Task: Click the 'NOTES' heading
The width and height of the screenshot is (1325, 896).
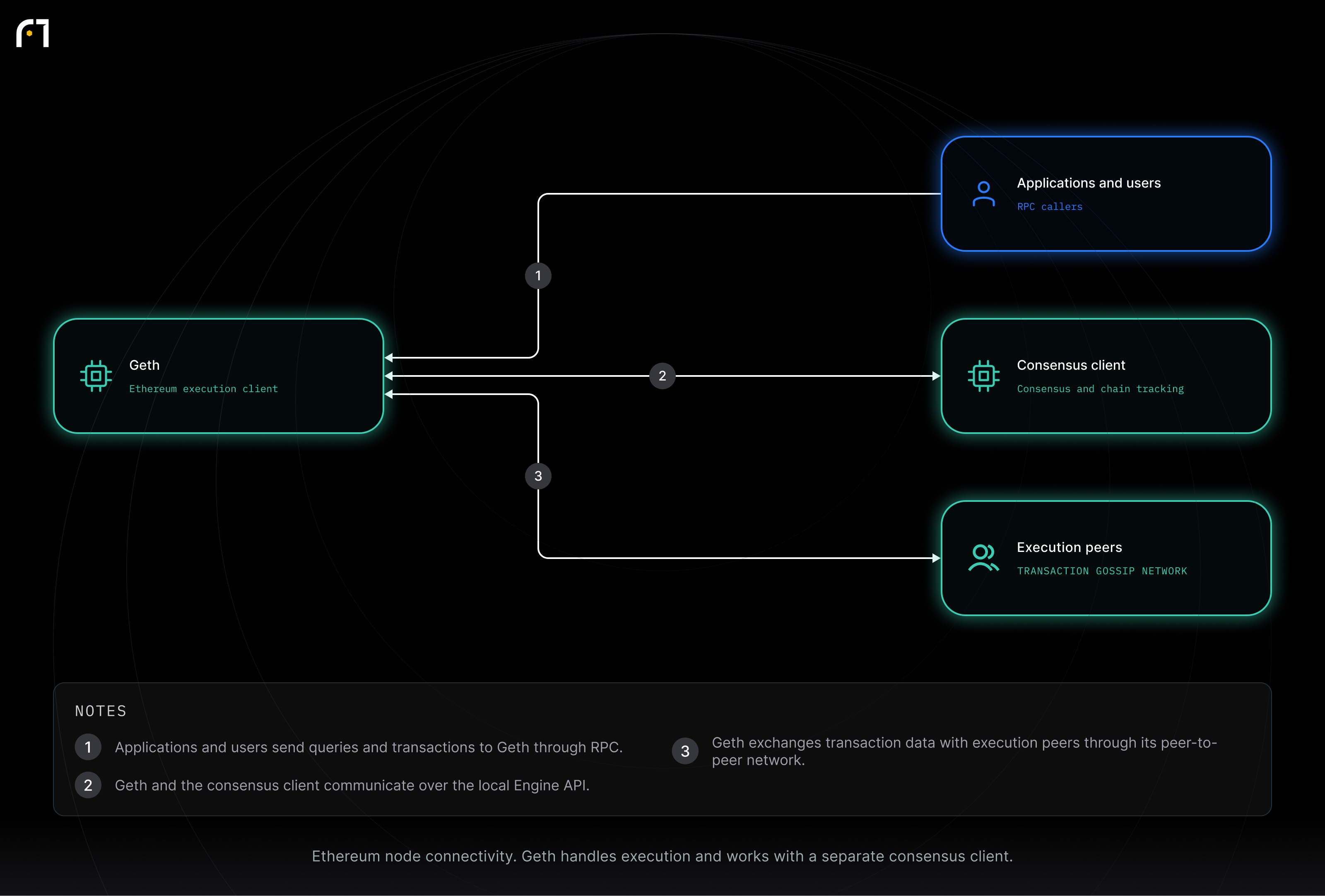Action: (101, 711)
